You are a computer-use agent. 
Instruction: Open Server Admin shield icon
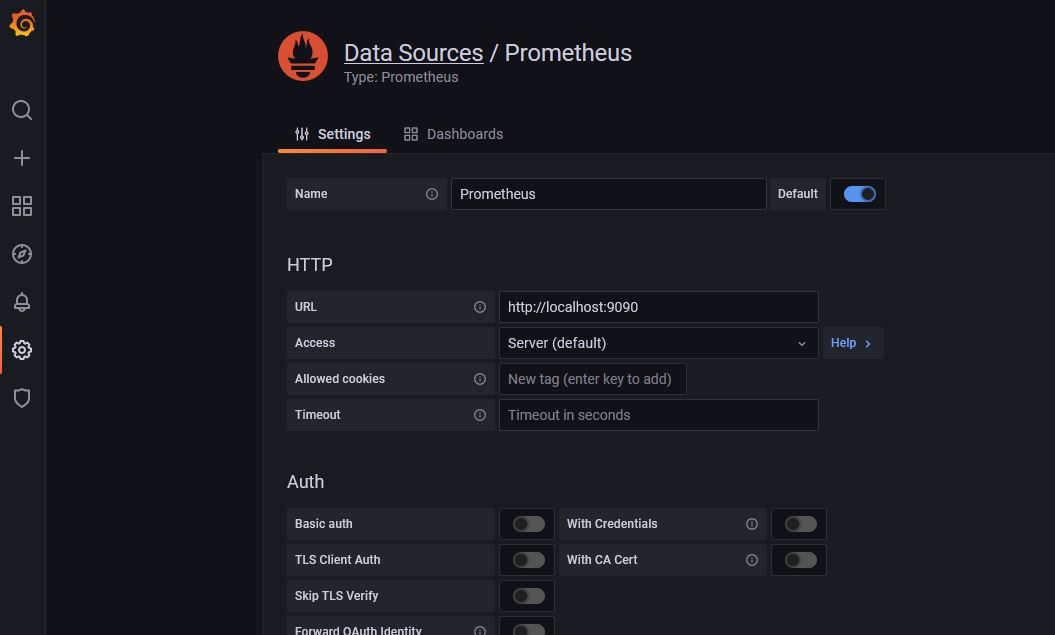click(x=21, y=398)
